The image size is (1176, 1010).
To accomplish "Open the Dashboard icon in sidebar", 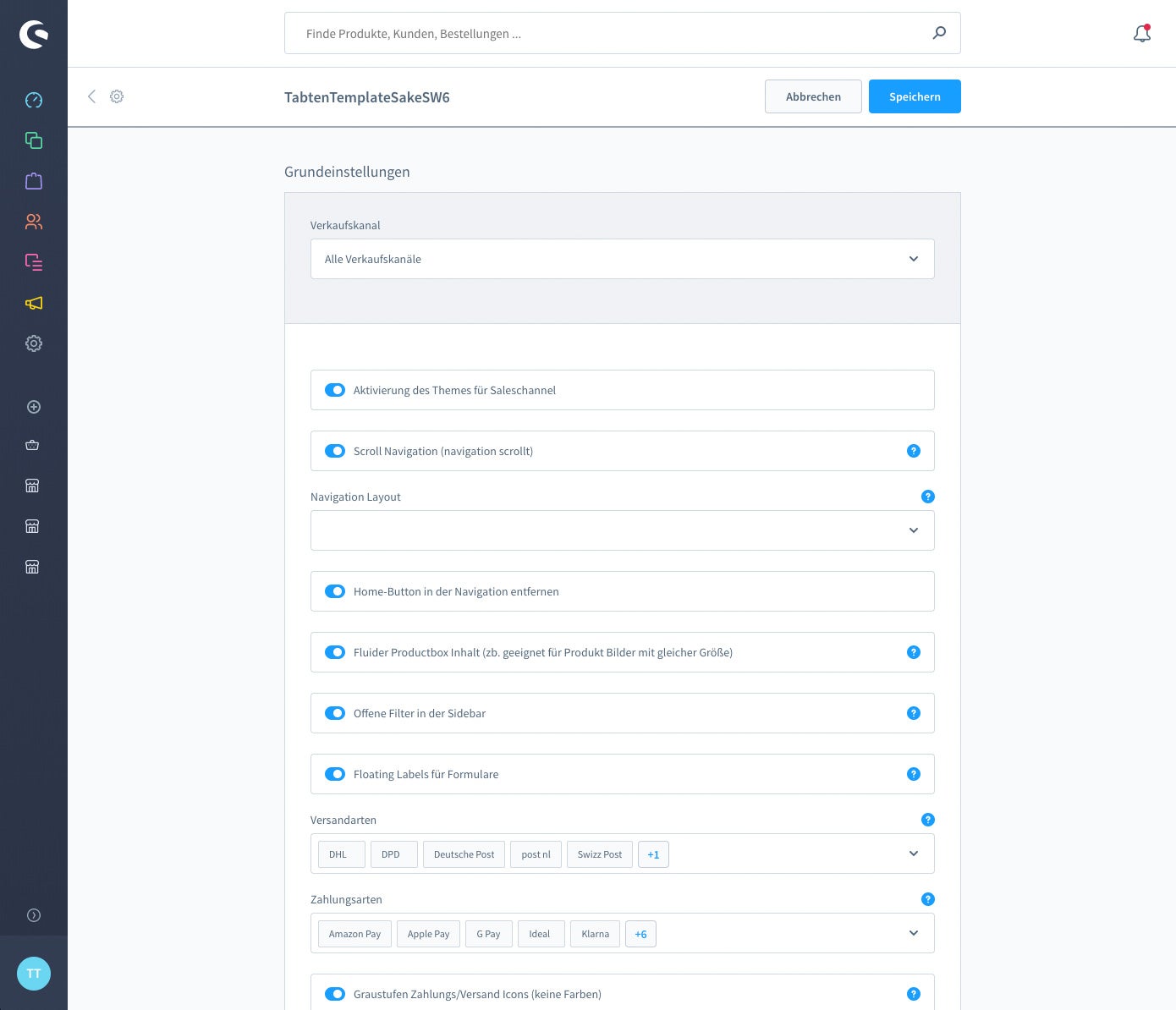I will click(x=34, y=100).
